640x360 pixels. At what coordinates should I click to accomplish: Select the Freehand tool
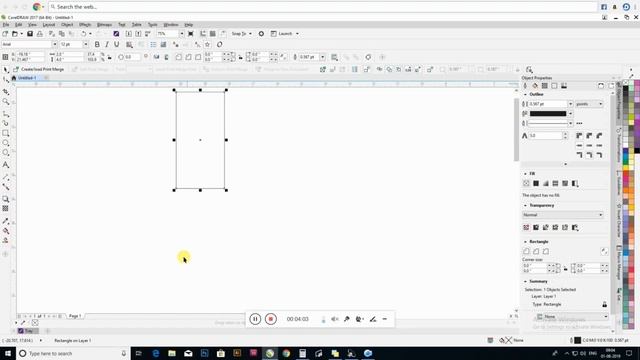pyautogui.click(x=6, y=114)
